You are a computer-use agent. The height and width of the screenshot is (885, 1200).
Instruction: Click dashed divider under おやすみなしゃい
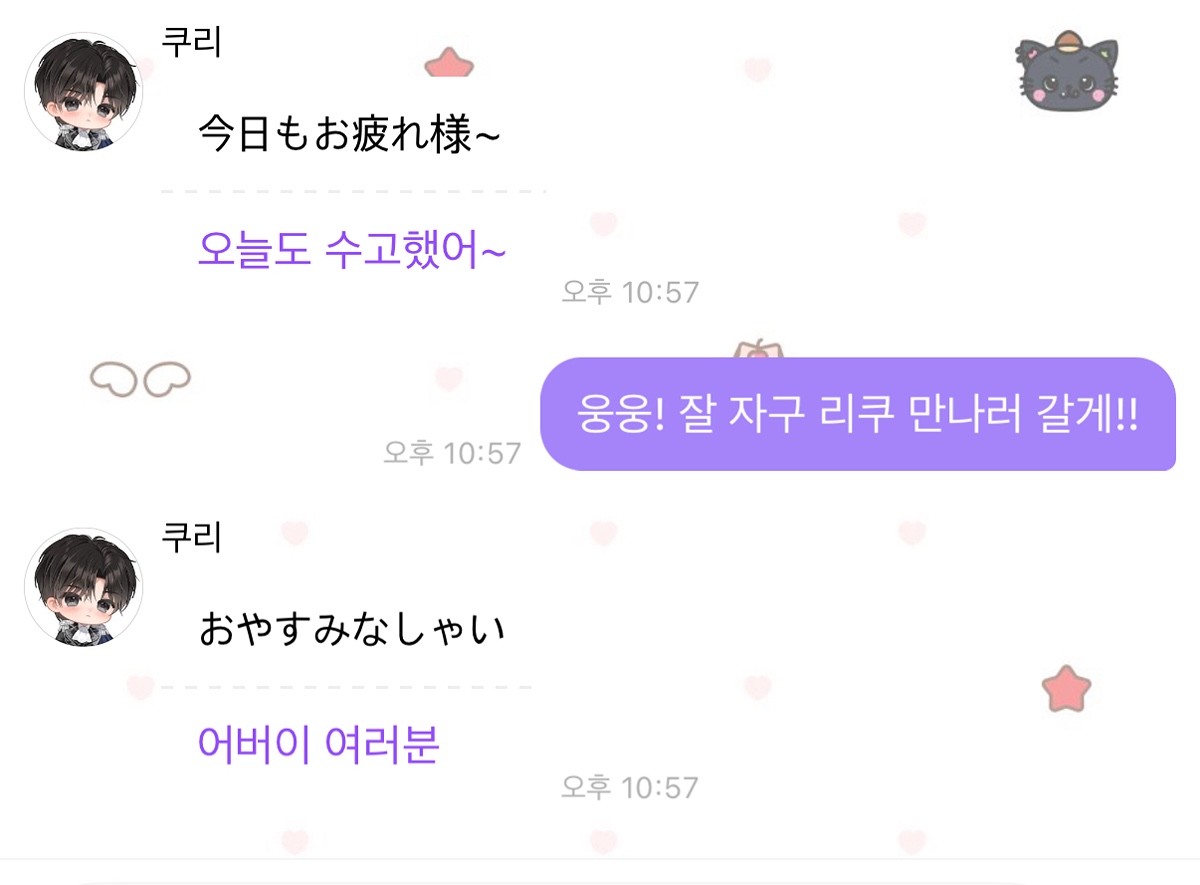[x=346, y=687]
